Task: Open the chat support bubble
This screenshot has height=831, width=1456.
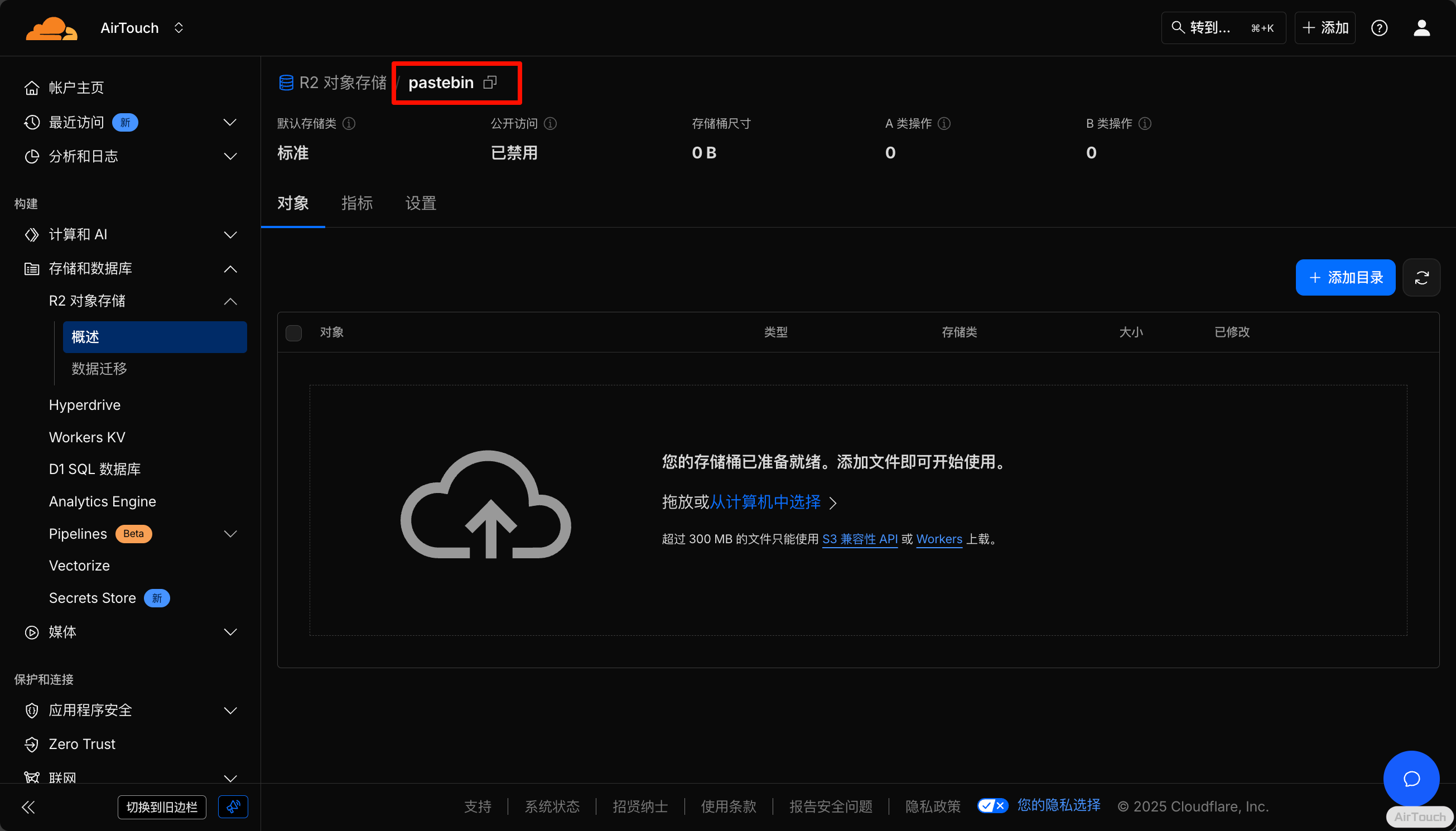Action: coord(1411,779)
